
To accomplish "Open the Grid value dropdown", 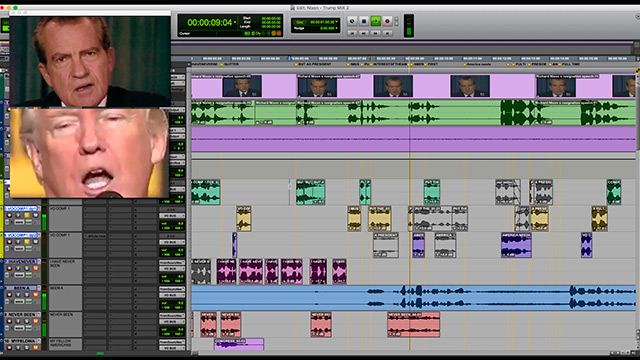I will (336, 22).
